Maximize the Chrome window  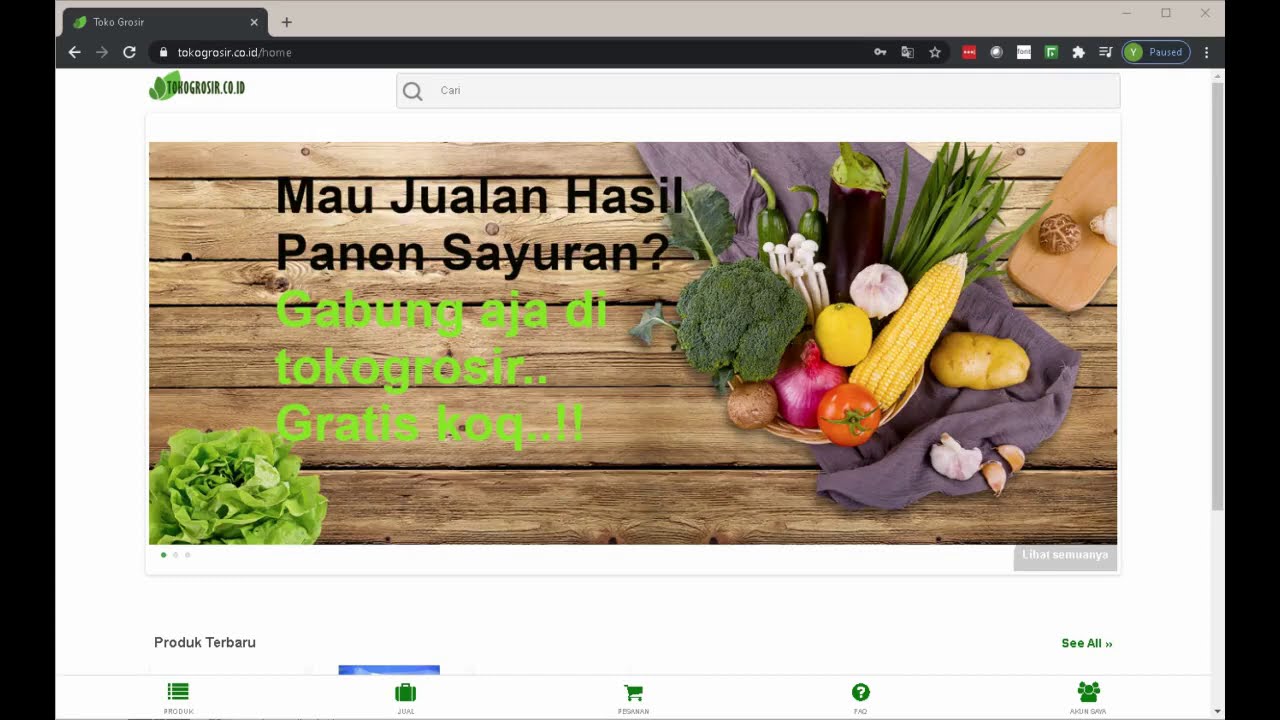[x=1166, y=13]
